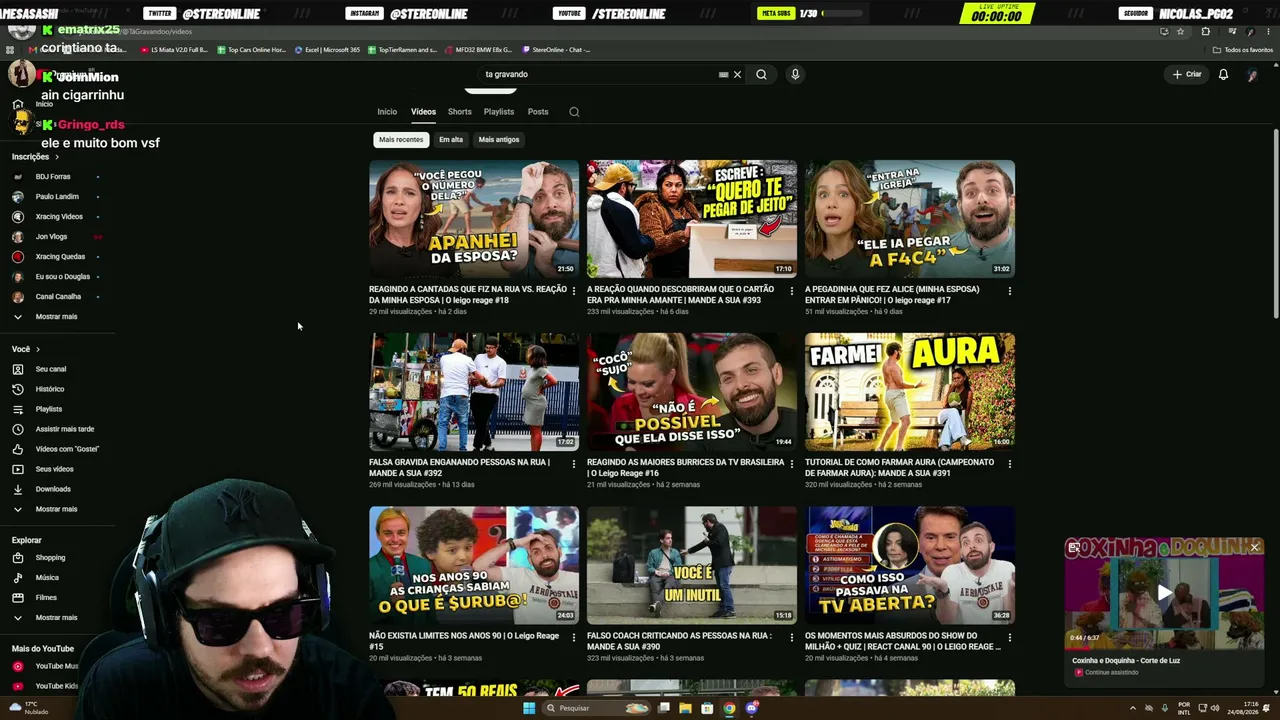Viewport: 1280px width, 720px height.
Task: Open Seu canal icon in sidebar
Action: tap(17, 369)
